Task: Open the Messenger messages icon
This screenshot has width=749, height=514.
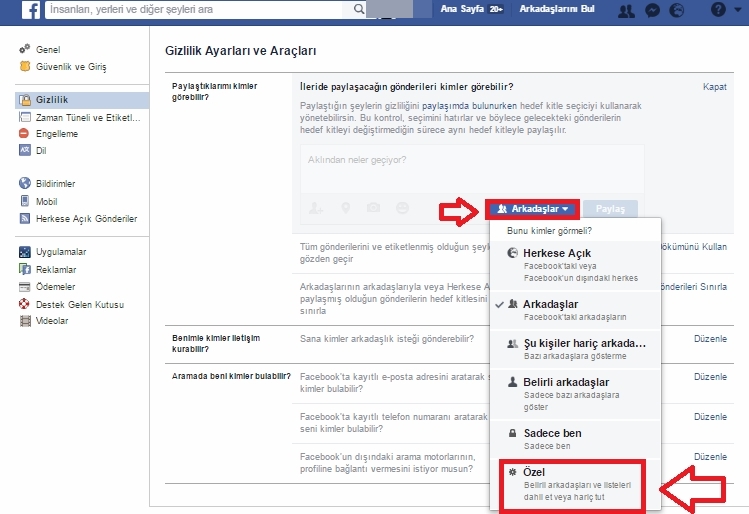Action: [x=652, y=10]
